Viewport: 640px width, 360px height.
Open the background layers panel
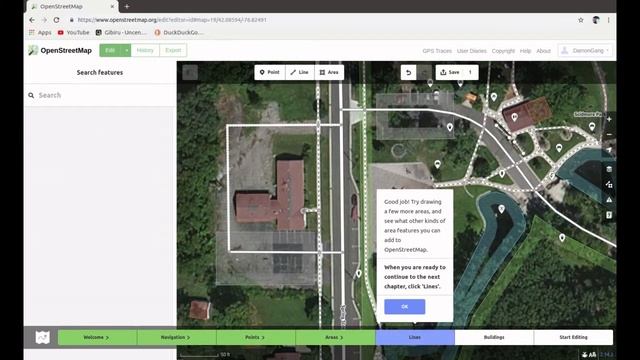609,169
